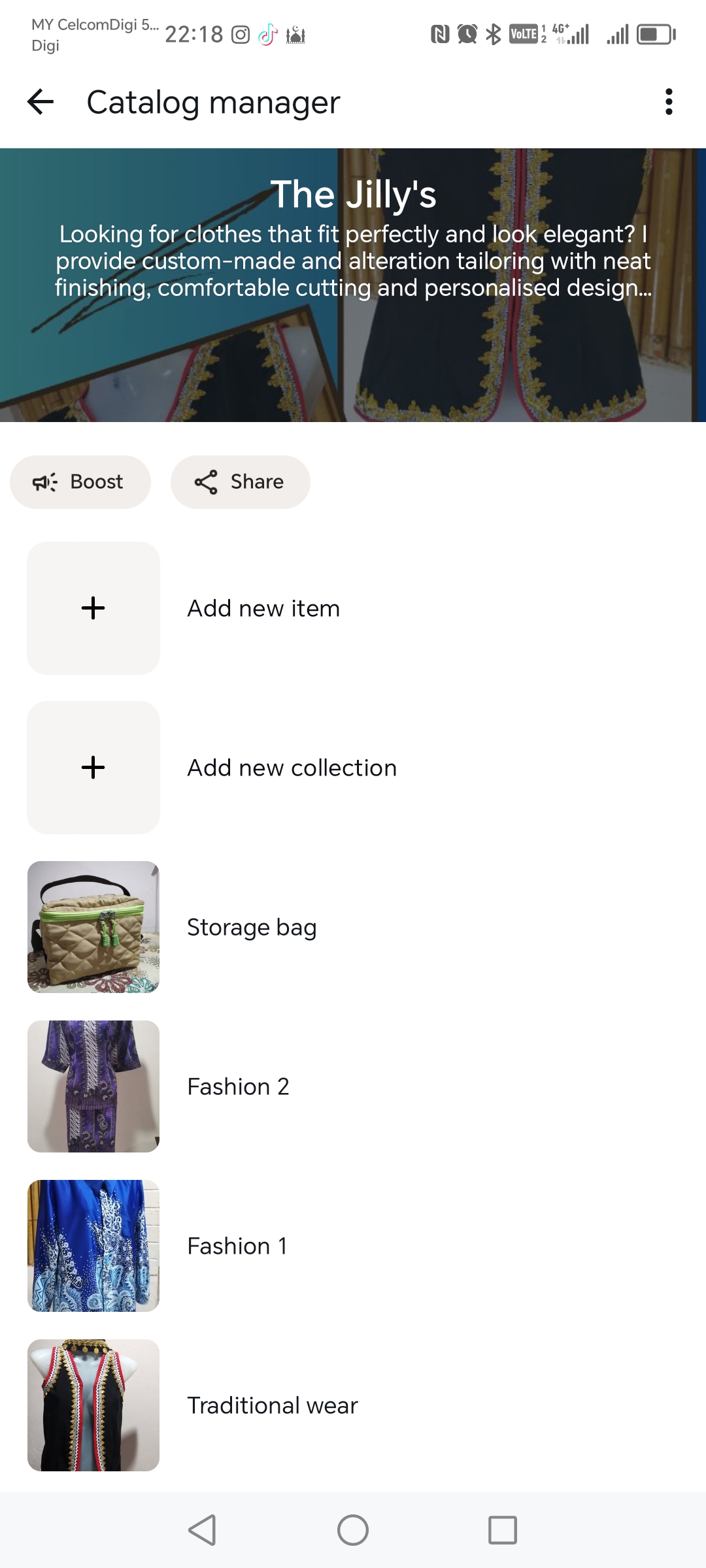Tap the Storage bag thumbnail image
Screen dimensions: 706x1568
point(93,927)
